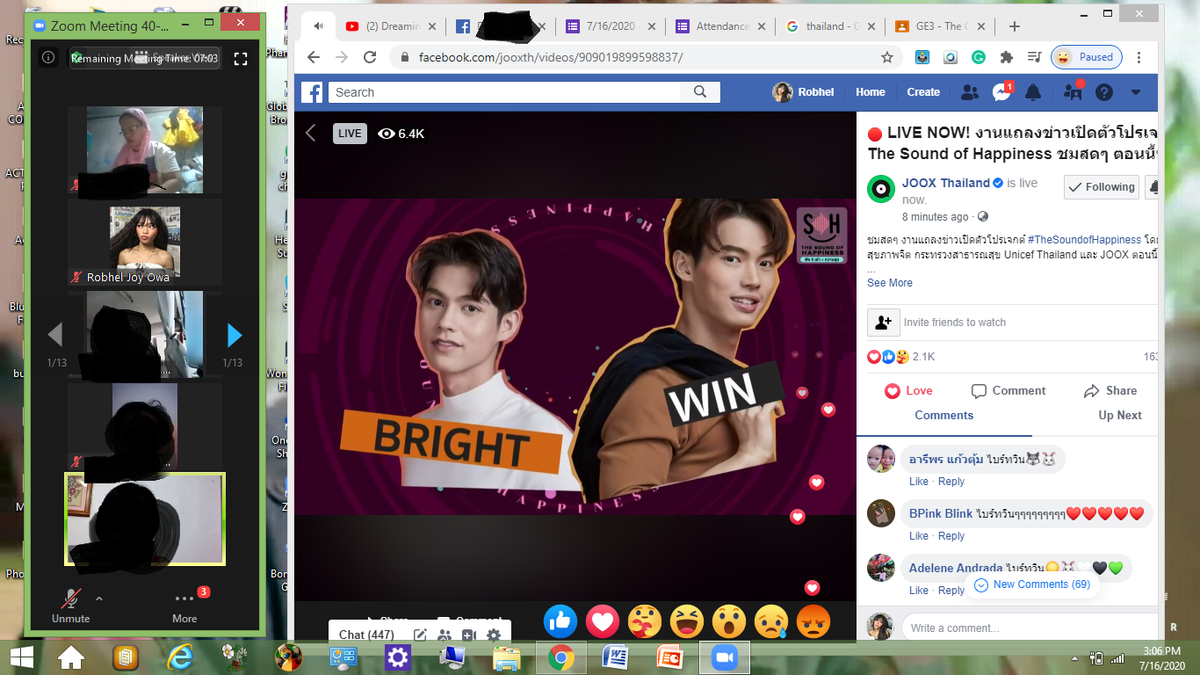
Task: Pick the Haha laughing reaction
Action: click(x=688, y=622)
